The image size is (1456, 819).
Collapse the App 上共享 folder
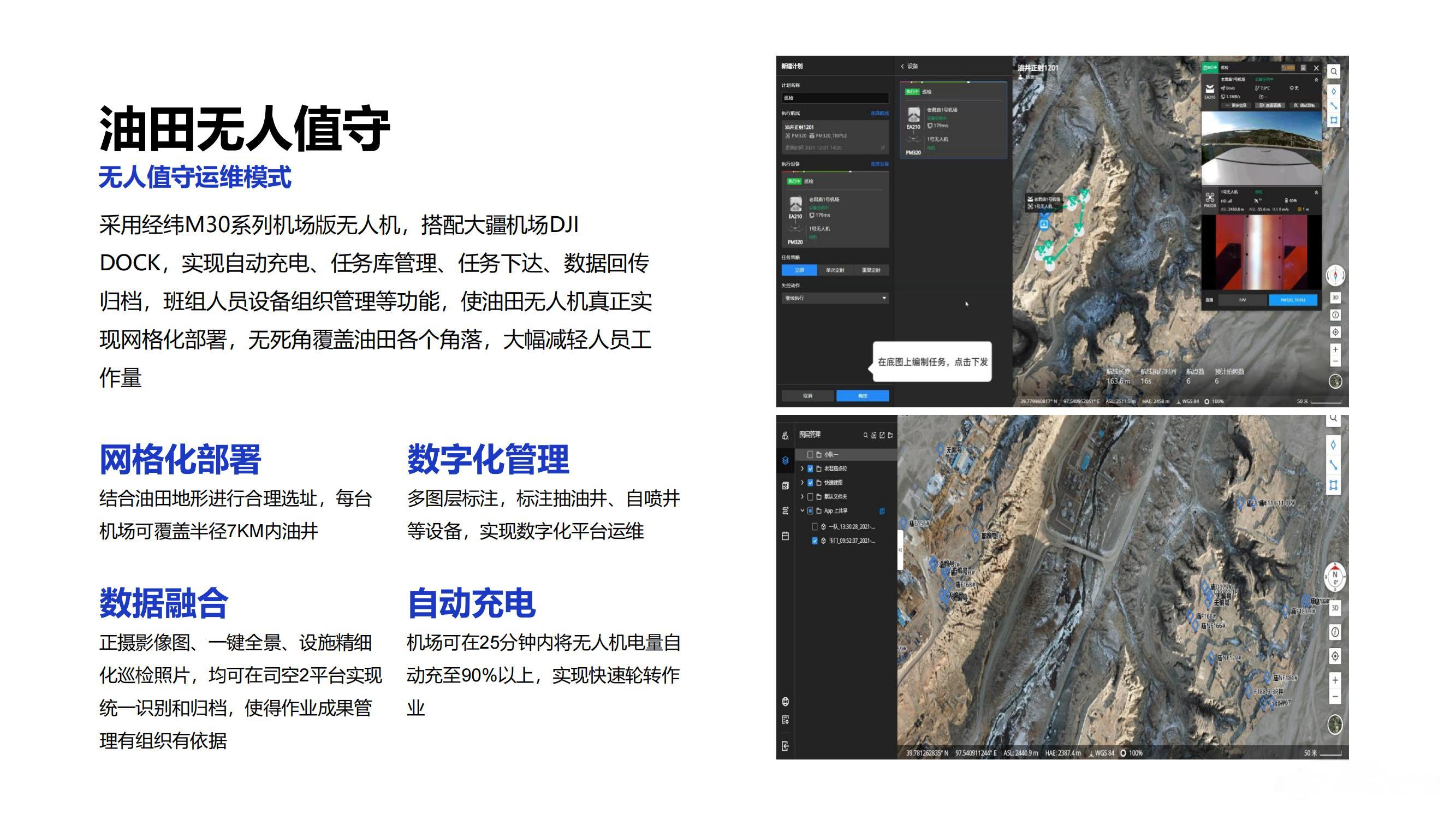tap(802, 511)
